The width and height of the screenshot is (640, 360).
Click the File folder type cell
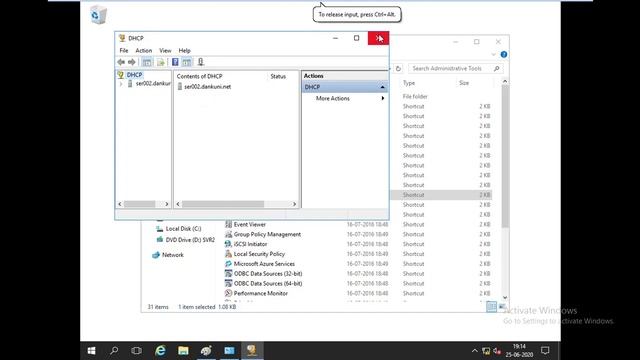tap(415, 97)
